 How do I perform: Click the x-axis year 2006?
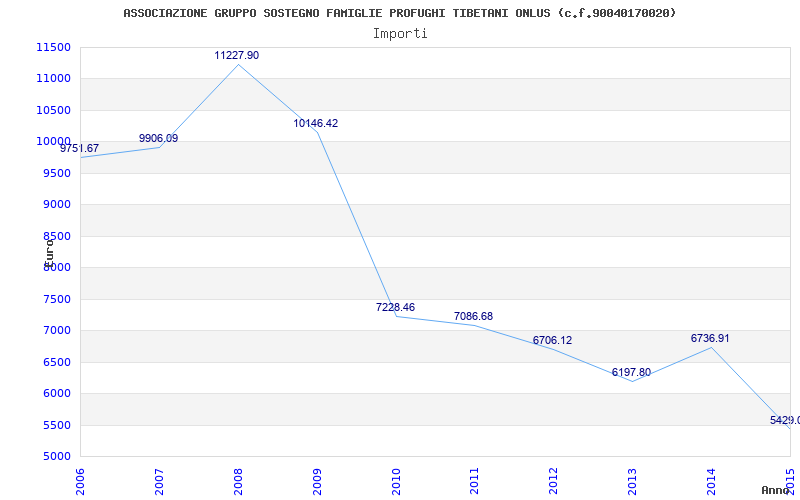click(x=80, y=481)
